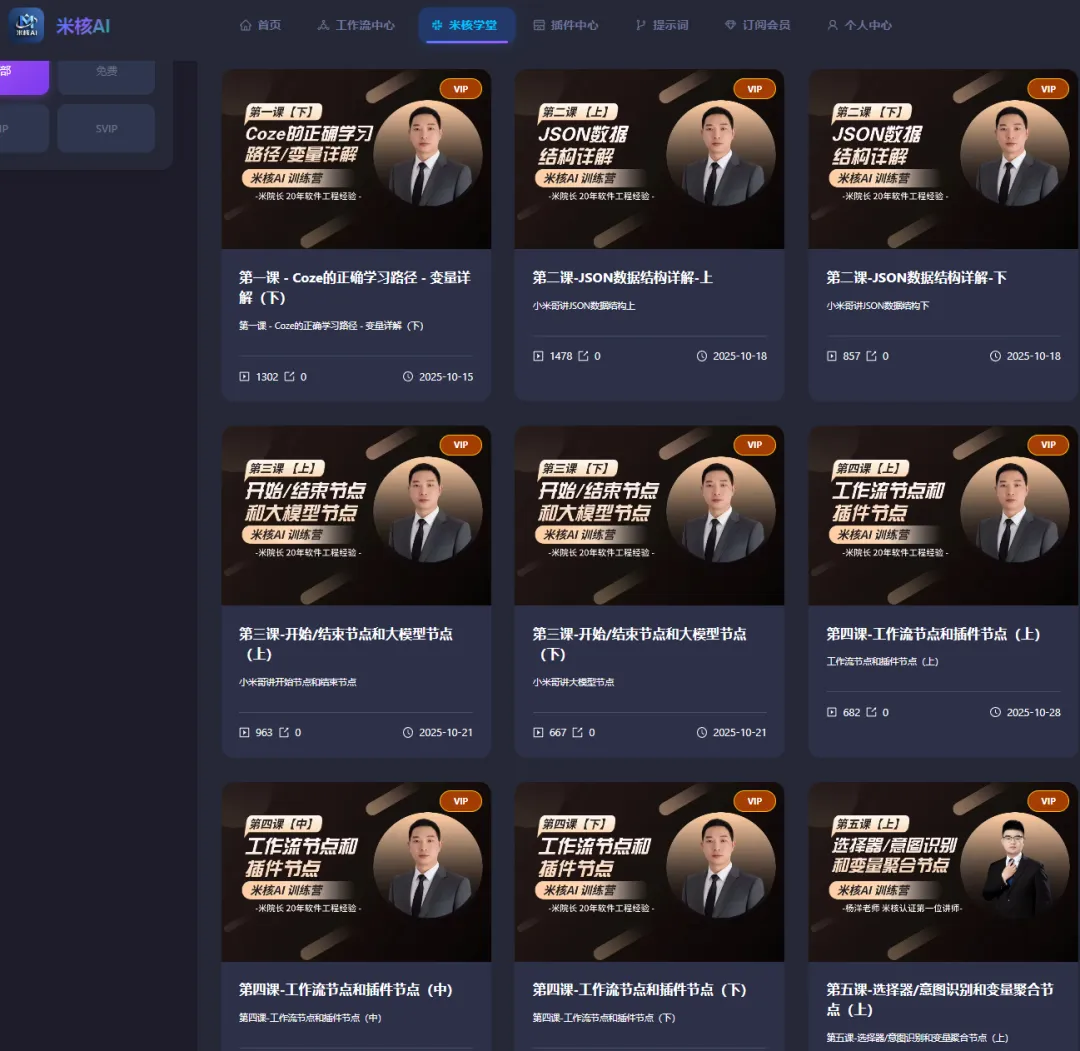Click title 第一课 - Coze的正确学习路径 - 变量详解（下）
The width and height of the screenshot is (1080, 1051).
click(355, 288)
